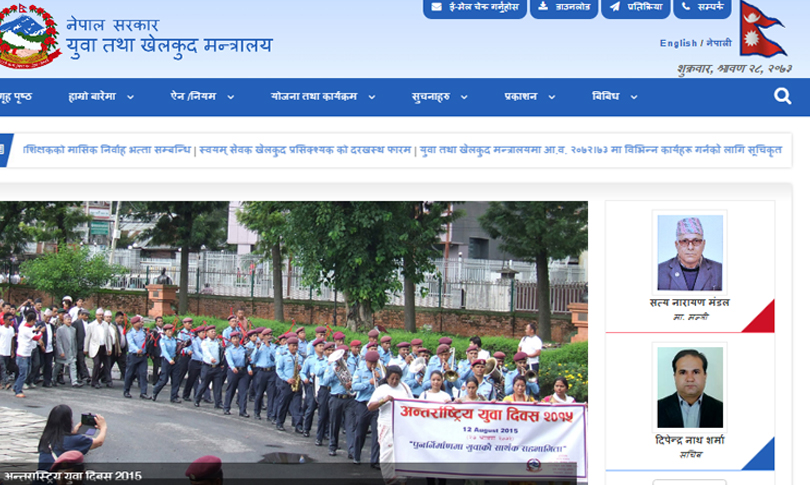810x485 pixels.
Task: Click the मा. मन्त्री designation text
Action: 691,317
